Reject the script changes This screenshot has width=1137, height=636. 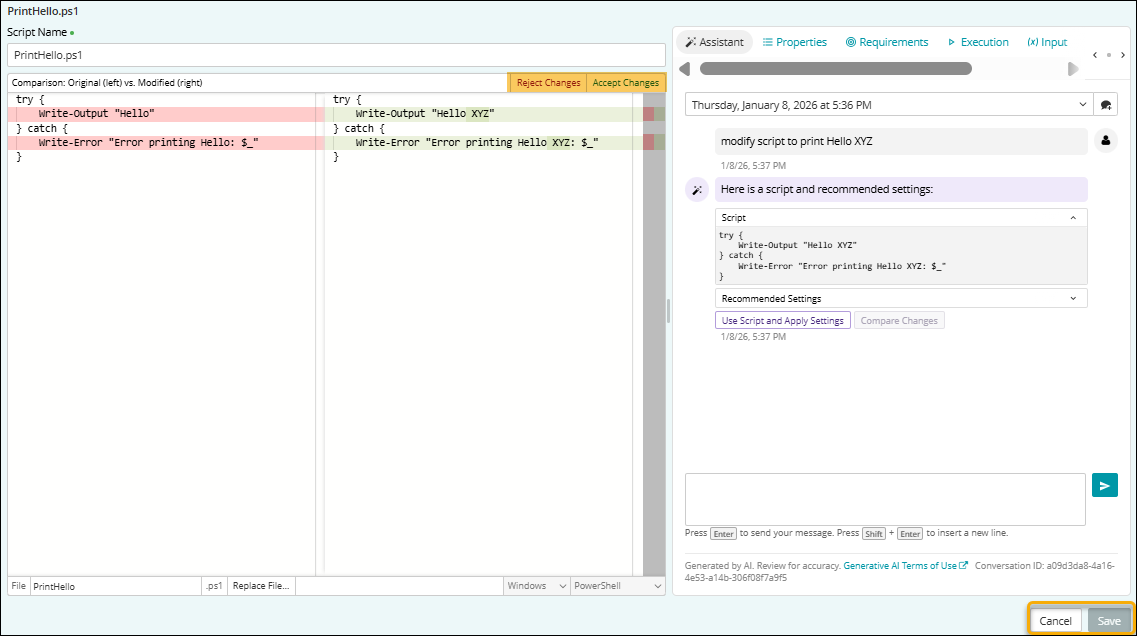click(548, 83)
